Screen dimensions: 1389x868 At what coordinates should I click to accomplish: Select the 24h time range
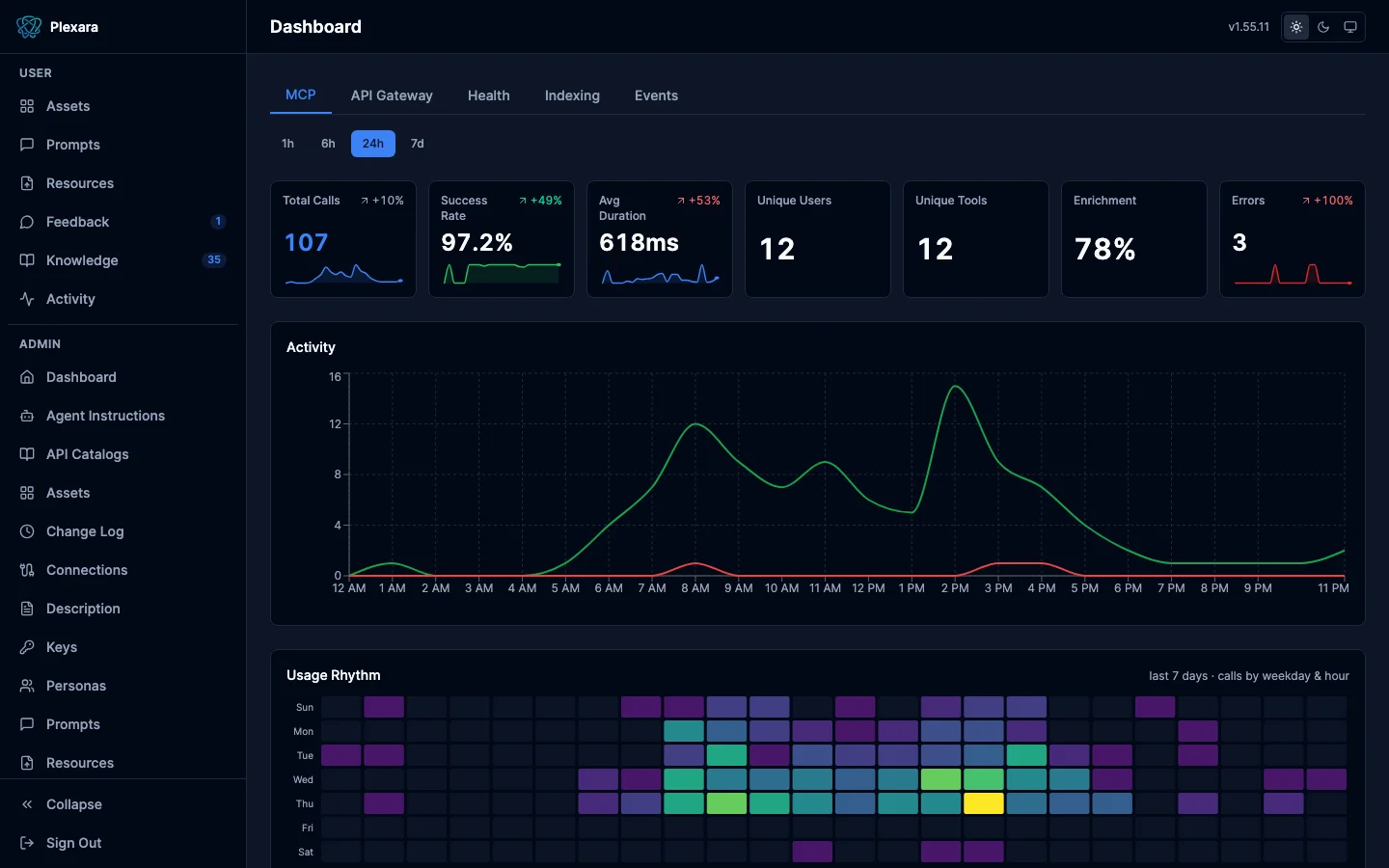[x=373, y=144]
